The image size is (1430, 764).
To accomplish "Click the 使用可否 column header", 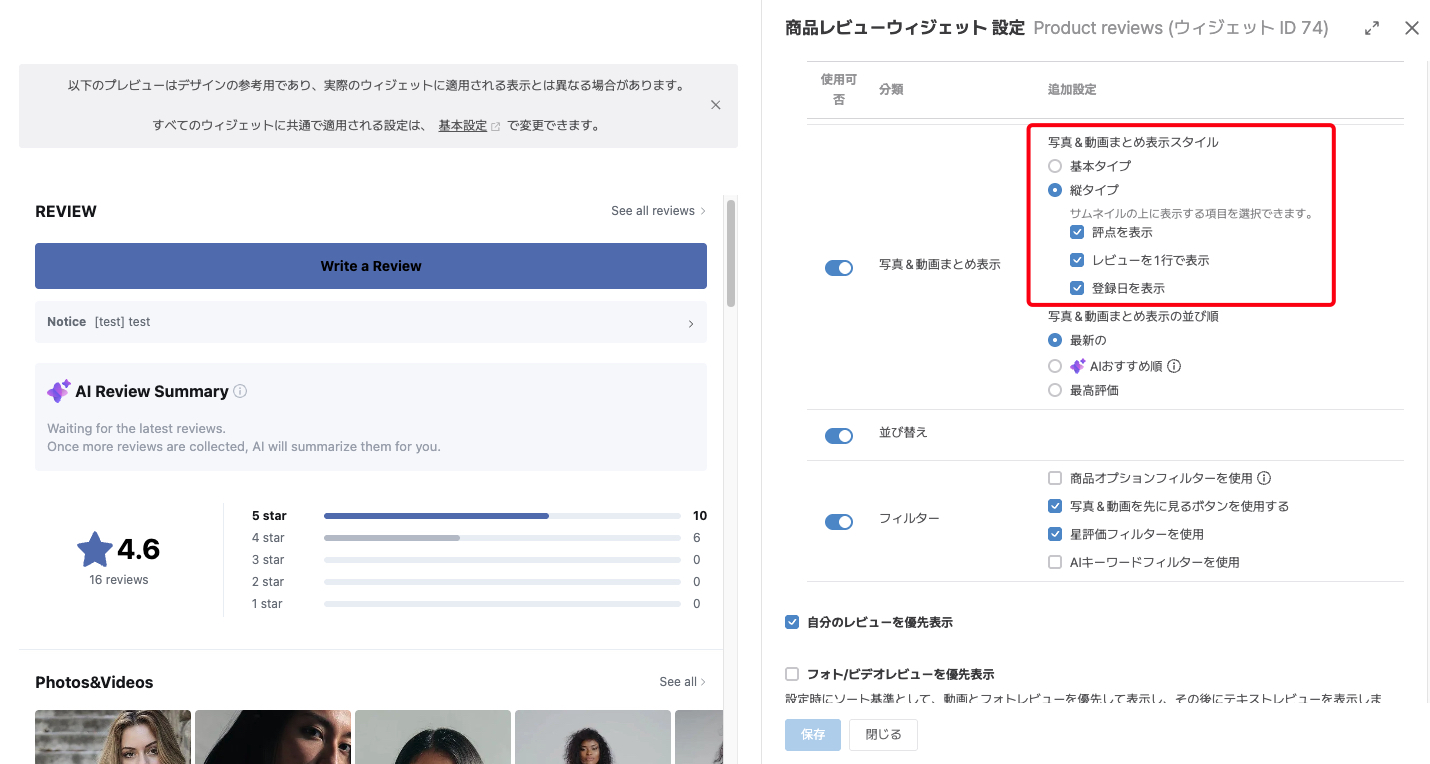I will pos(838,89).
